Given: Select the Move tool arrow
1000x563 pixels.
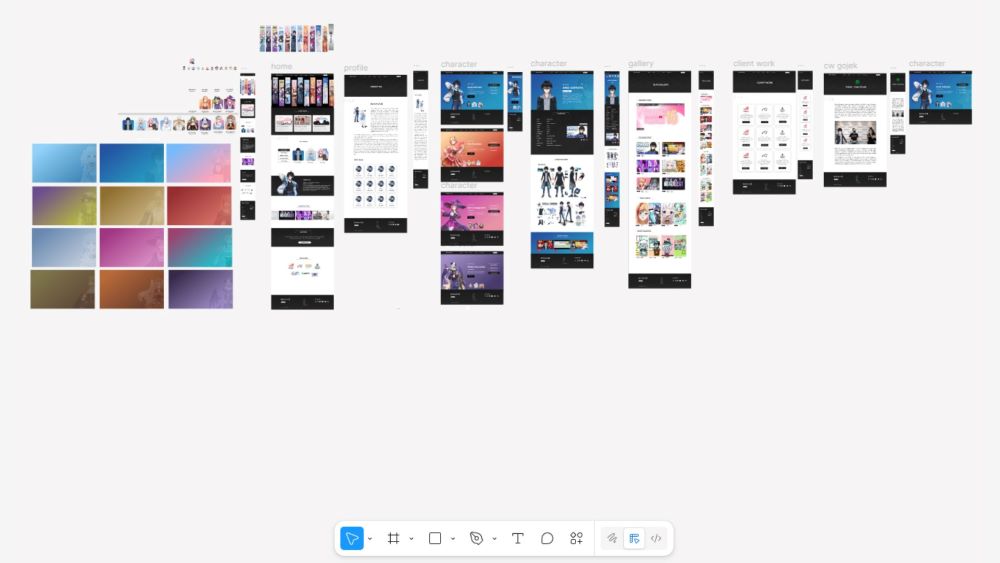Looking at the screenshot, I should (352, 538).
